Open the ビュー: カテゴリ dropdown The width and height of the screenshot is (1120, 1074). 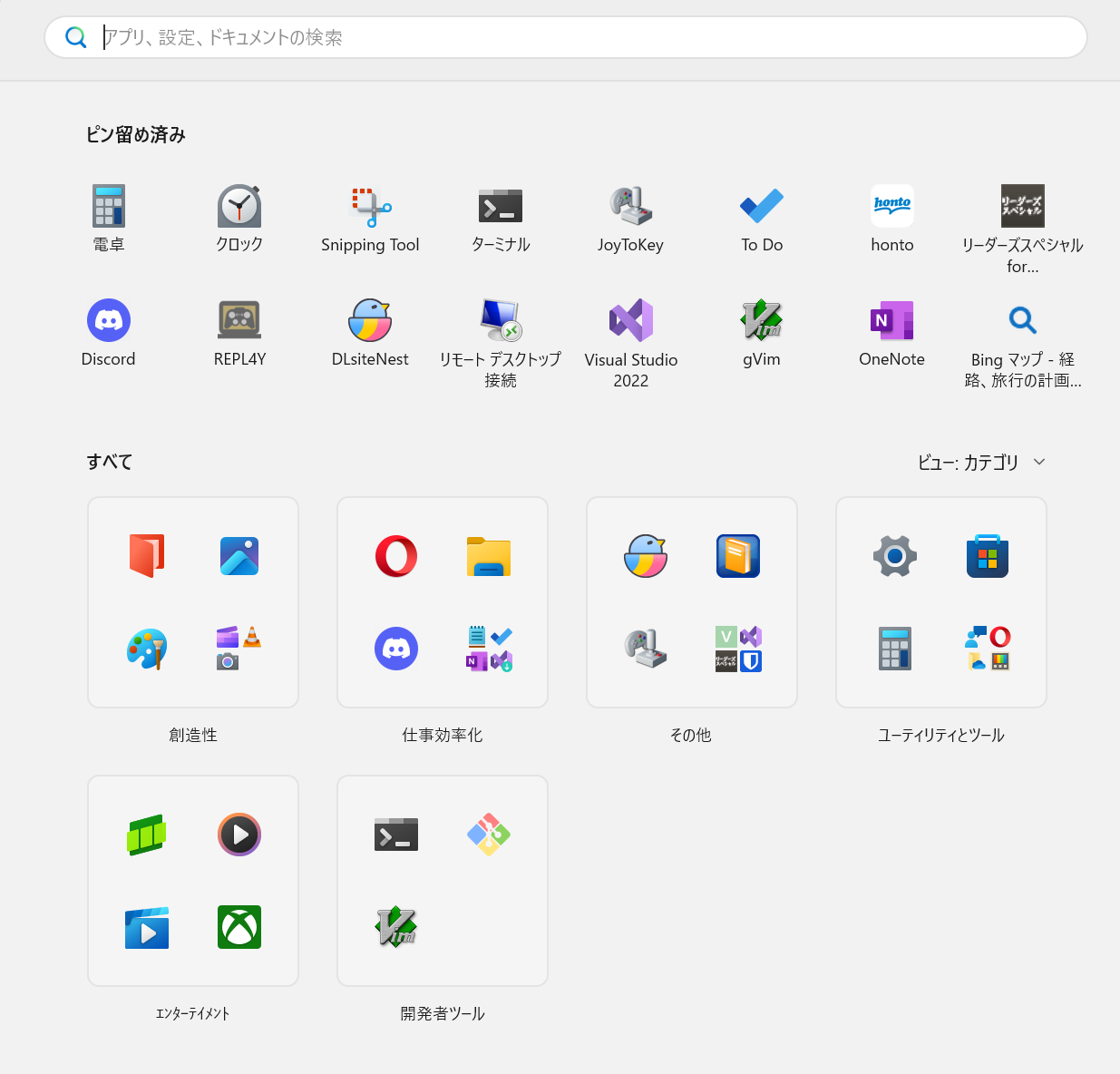pyautogui.click(x=981, y=463)
